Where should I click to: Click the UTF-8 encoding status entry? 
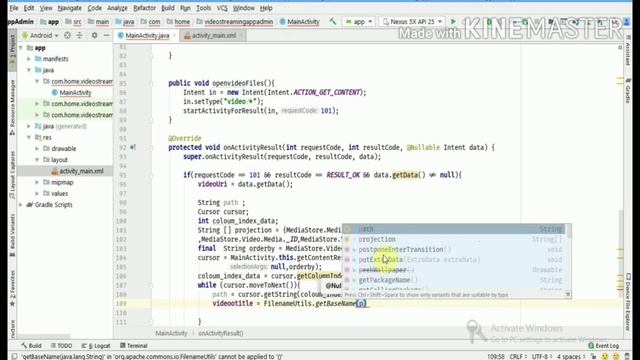pos(542,356)
